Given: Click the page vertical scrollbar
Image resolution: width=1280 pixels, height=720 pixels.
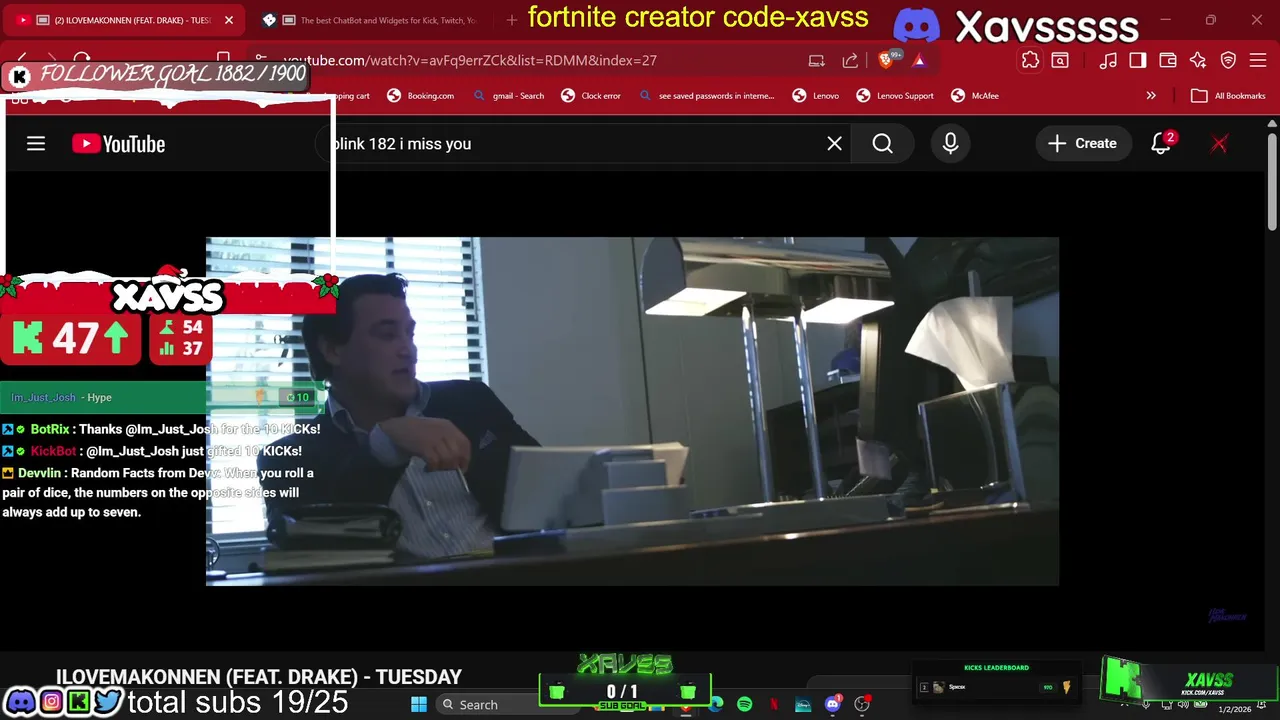Looking at the screenshot, I should coord(1272,182).
